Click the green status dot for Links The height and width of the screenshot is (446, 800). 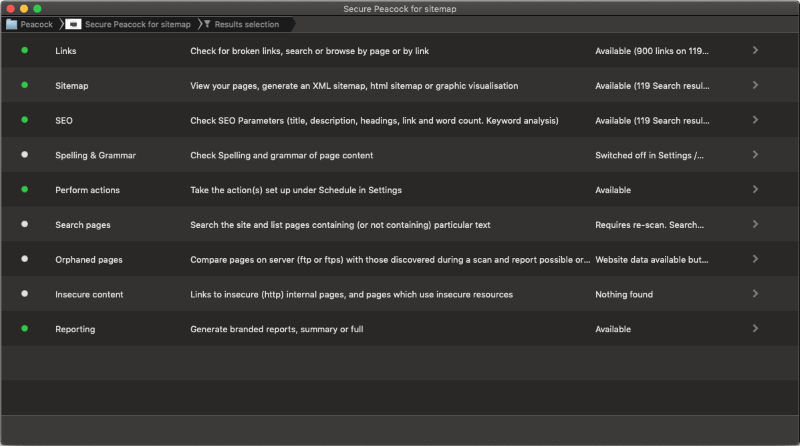pos(24,50)
